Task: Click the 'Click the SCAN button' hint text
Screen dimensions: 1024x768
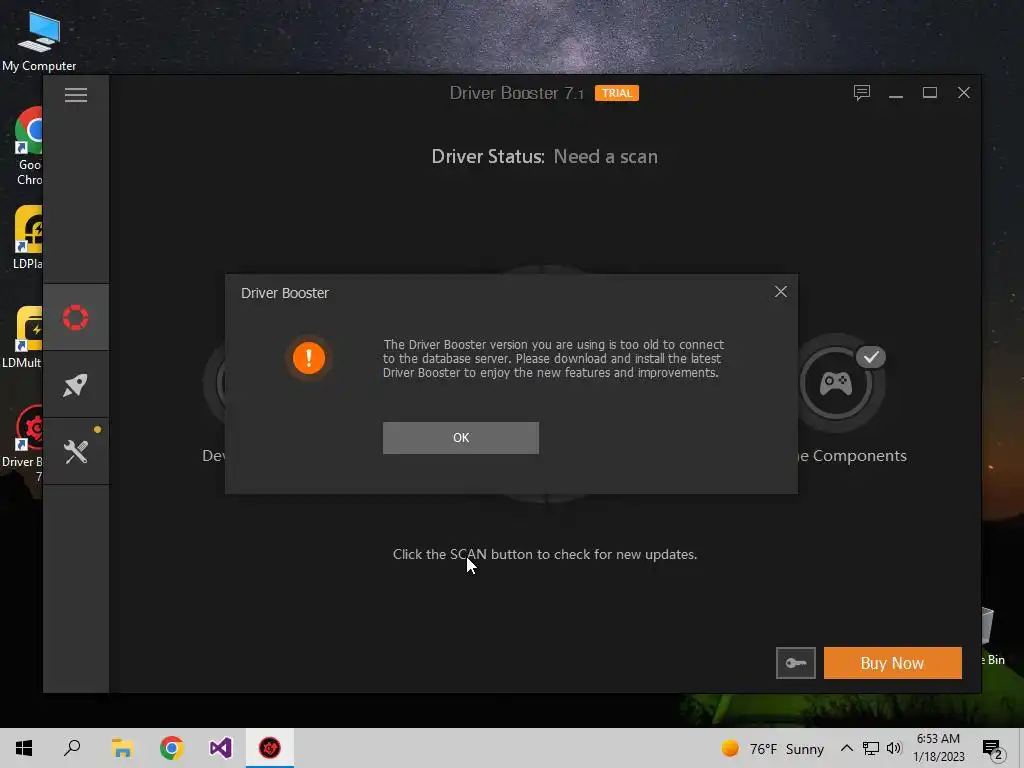Action: [545, 554]
